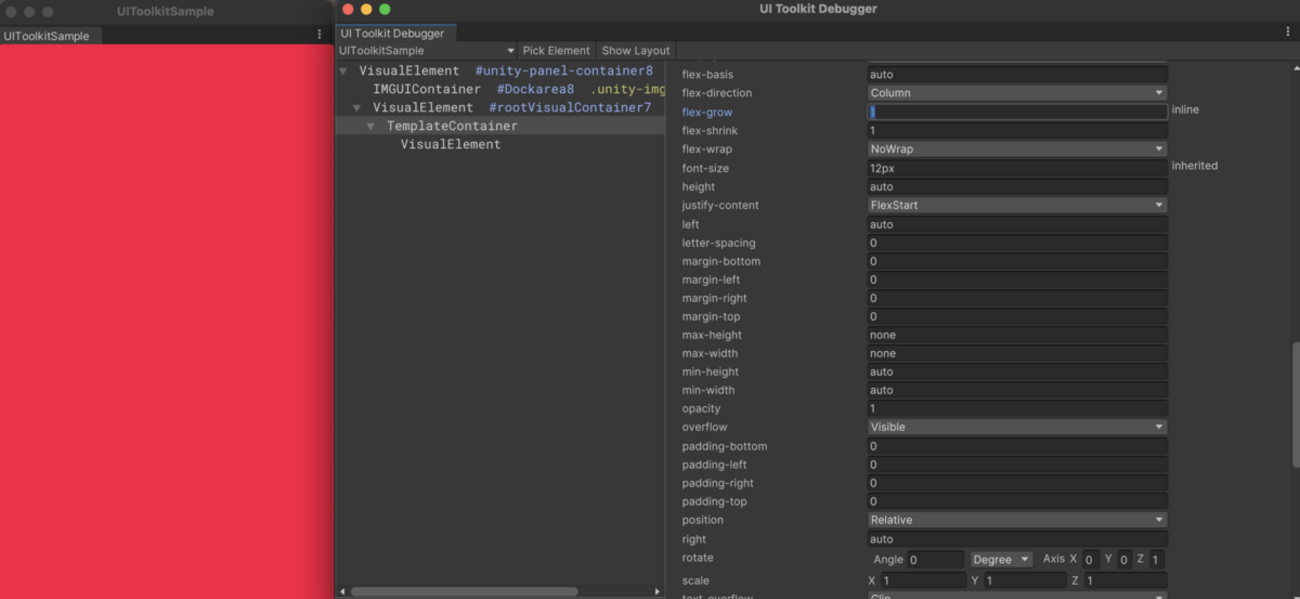Collapse the TemplateContainer tree node
The width and height of the screenshot is (1300, 599).
tap(370, 126)
